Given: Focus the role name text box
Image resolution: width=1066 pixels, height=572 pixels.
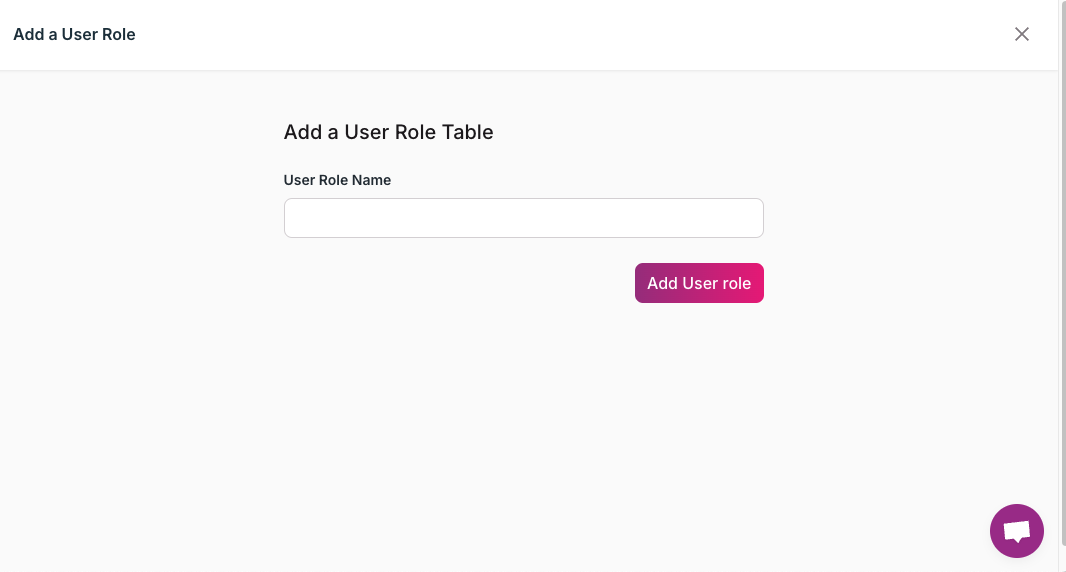Looking at the screenshot, I should coord(523,218).
